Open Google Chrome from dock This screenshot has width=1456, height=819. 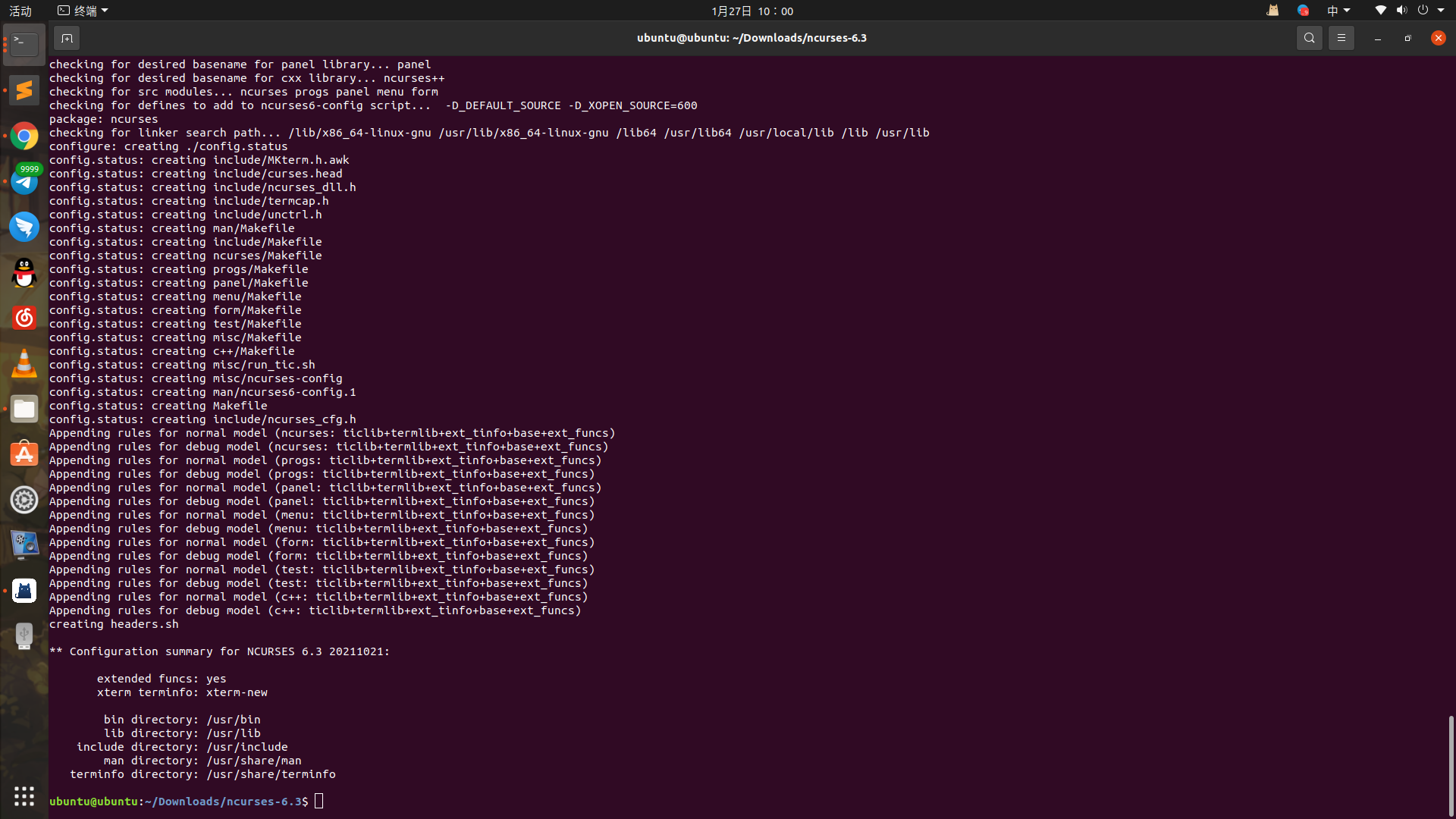click(24, 136)
